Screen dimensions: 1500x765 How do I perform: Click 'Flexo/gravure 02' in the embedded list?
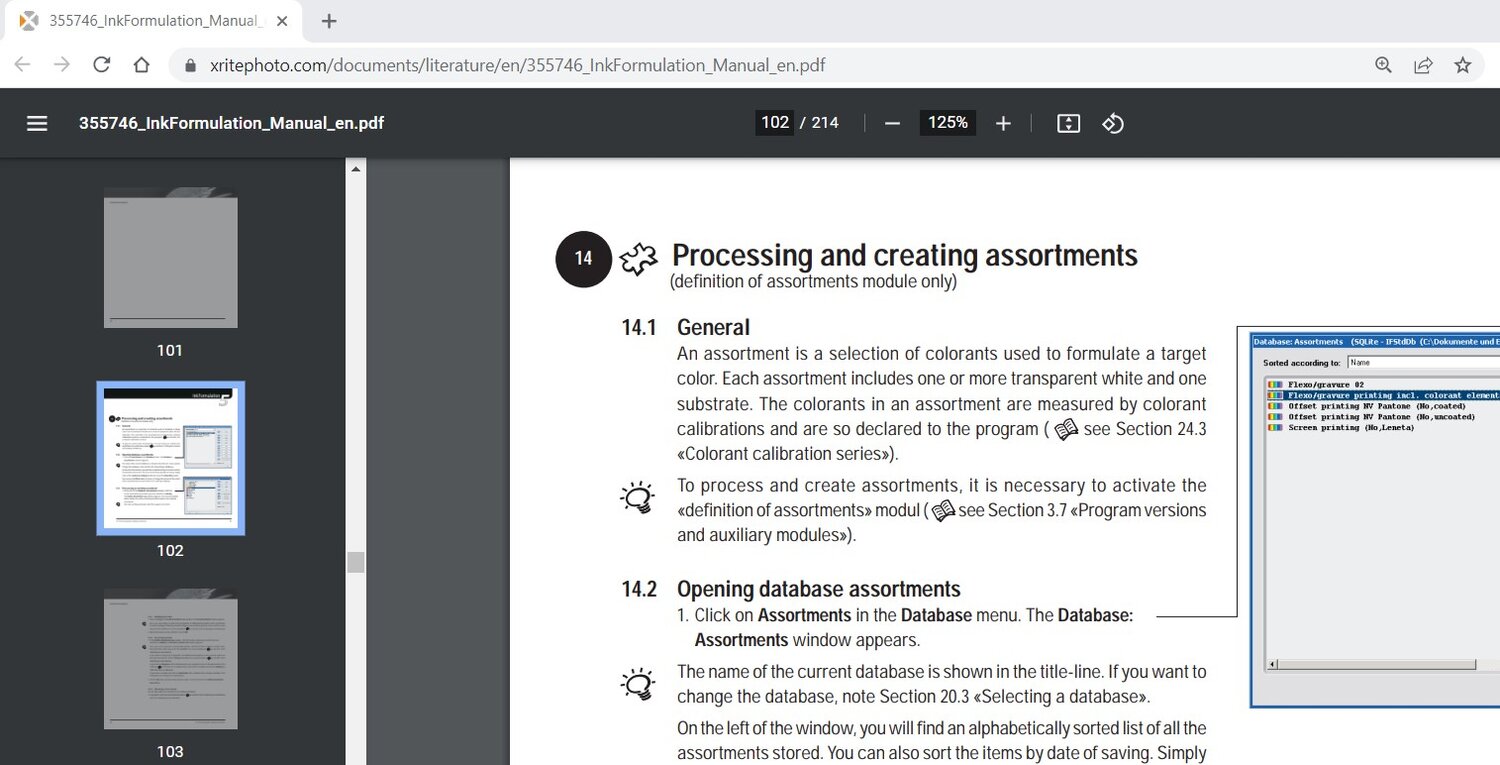click(1325, 384)
